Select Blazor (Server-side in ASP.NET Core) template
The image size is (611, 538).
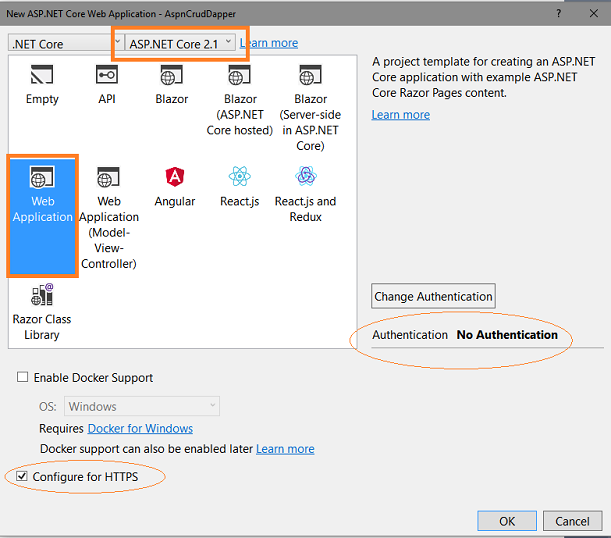point(310,108)
